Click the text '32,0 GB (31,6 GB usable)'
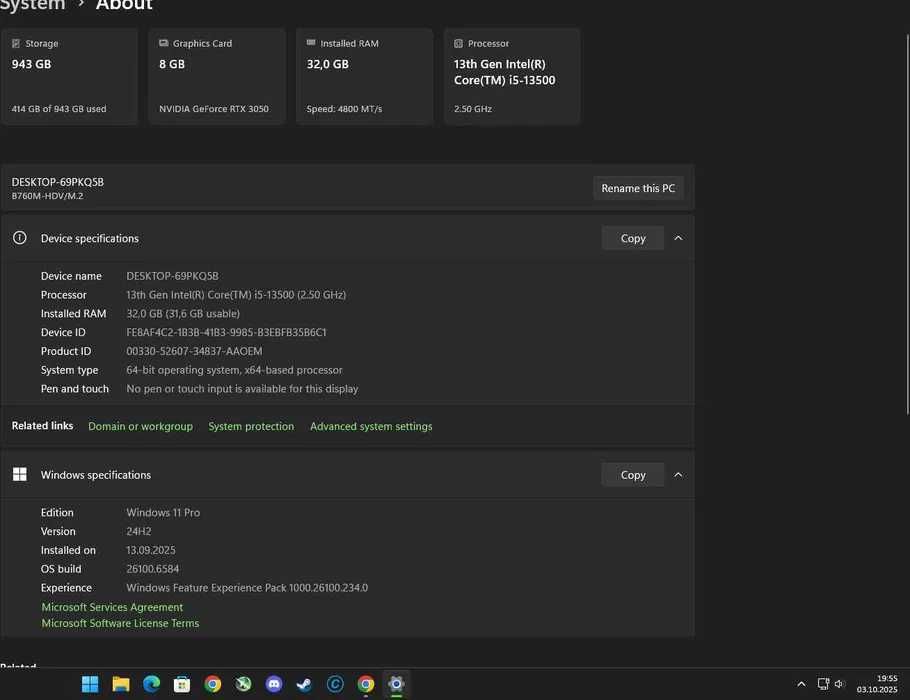This screenshot has height=700, width=910. (x=183, y=313)
